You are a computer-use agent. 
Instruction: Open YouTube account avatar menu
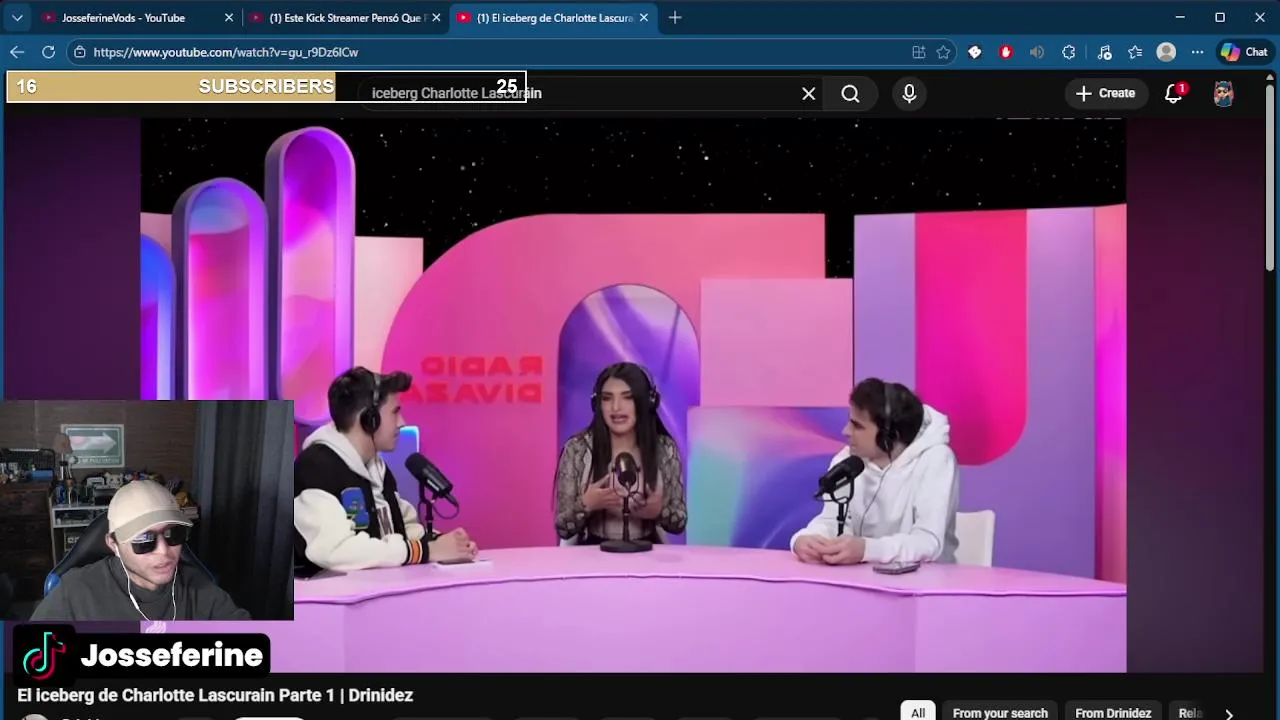pyautogui.click(x=1223, y=93)
